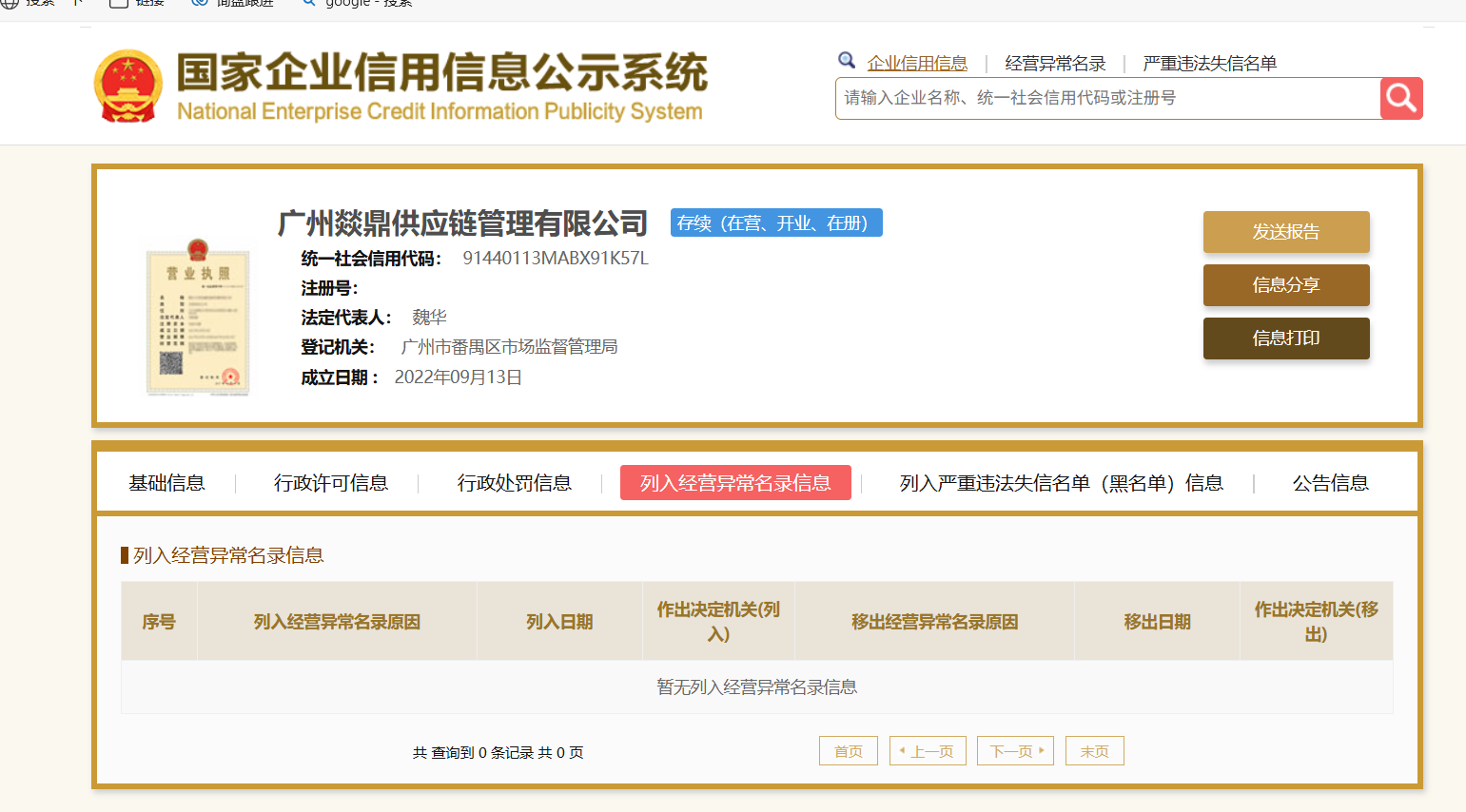Click the 成立日期 field label
The height and width of the screenshot is (812, 1466).
pyautogui.click(x=340, y=377)
